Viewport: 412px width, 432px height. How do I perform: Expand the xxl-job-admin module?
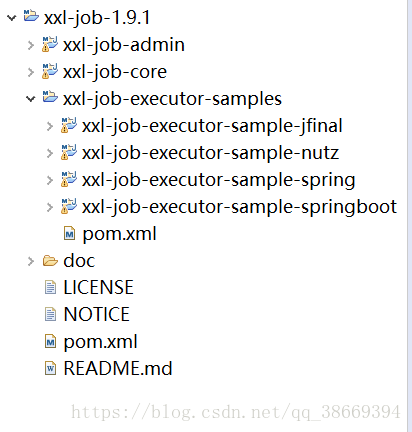(31, 45)
